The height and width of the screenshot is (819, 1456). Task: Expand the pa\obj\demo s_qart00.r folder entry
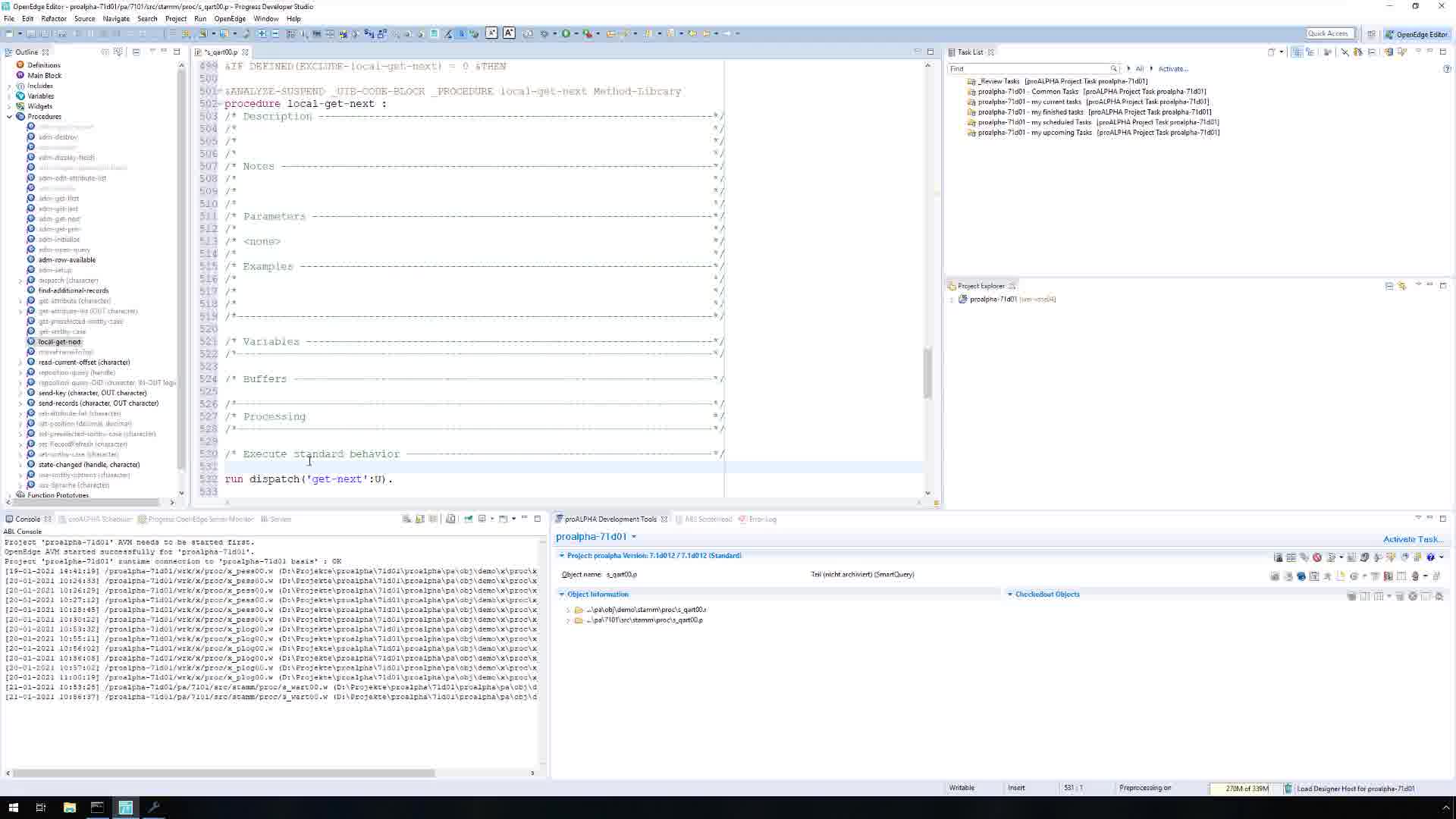coord(568,610)
